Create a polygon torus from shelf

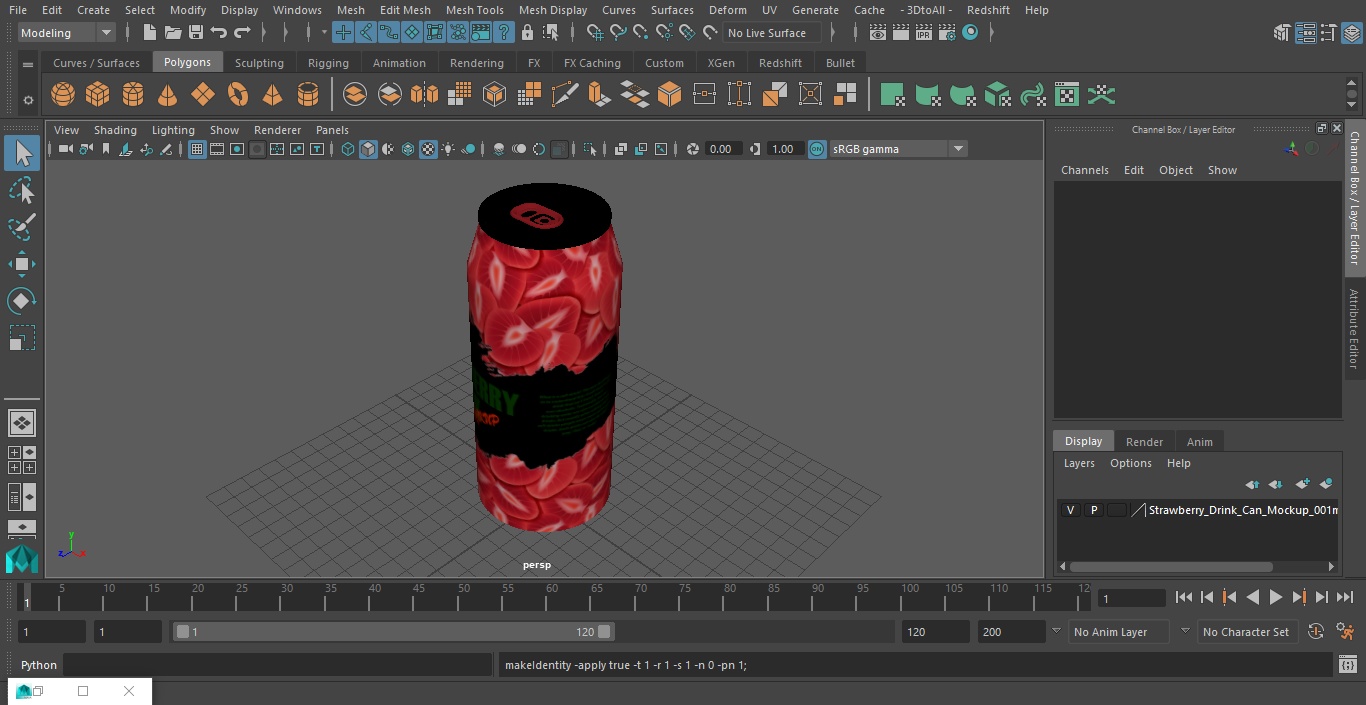(238, 95)
